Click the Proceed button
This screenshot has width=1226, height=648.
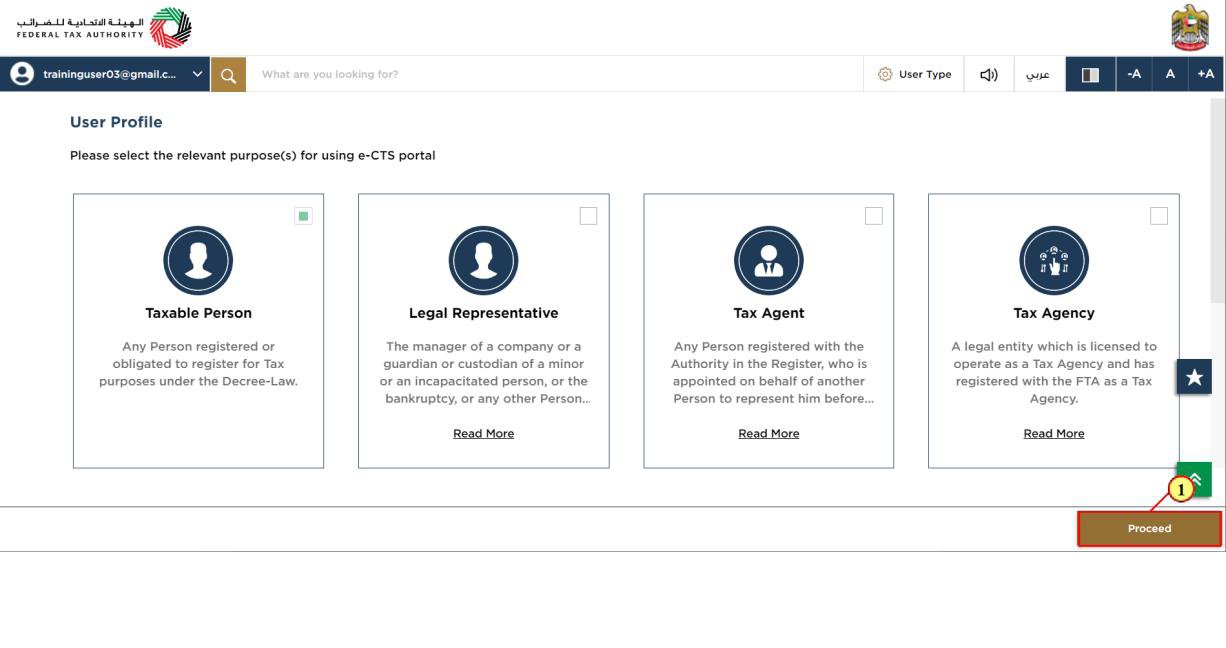[1149, 529]
